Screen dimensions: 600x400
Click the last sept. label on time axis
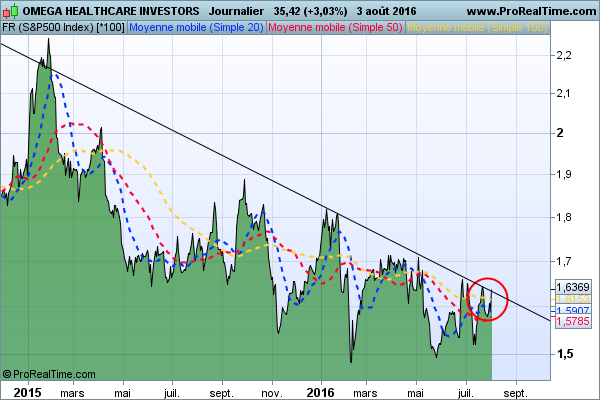pyautogui.click(x=515, y=393)
